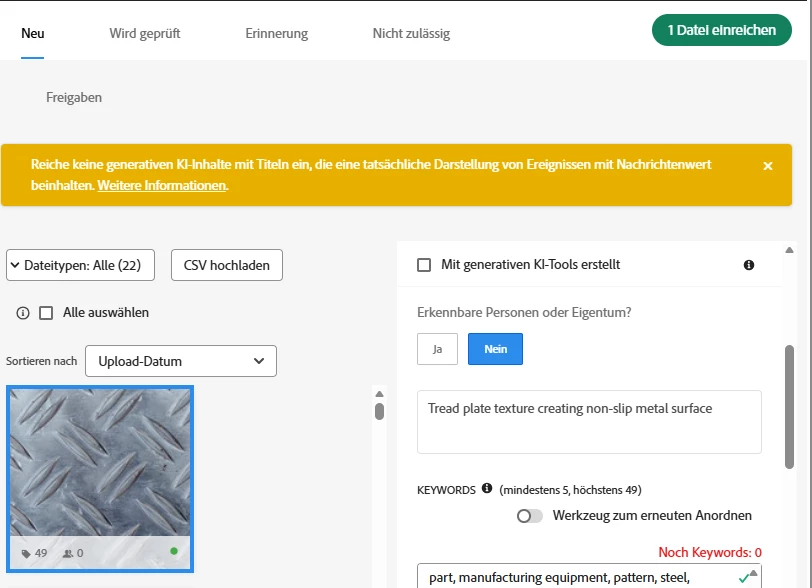Click the green status dot on thumbnail
This screenshot has width=812, height=588.
click(x=174, y=551)
